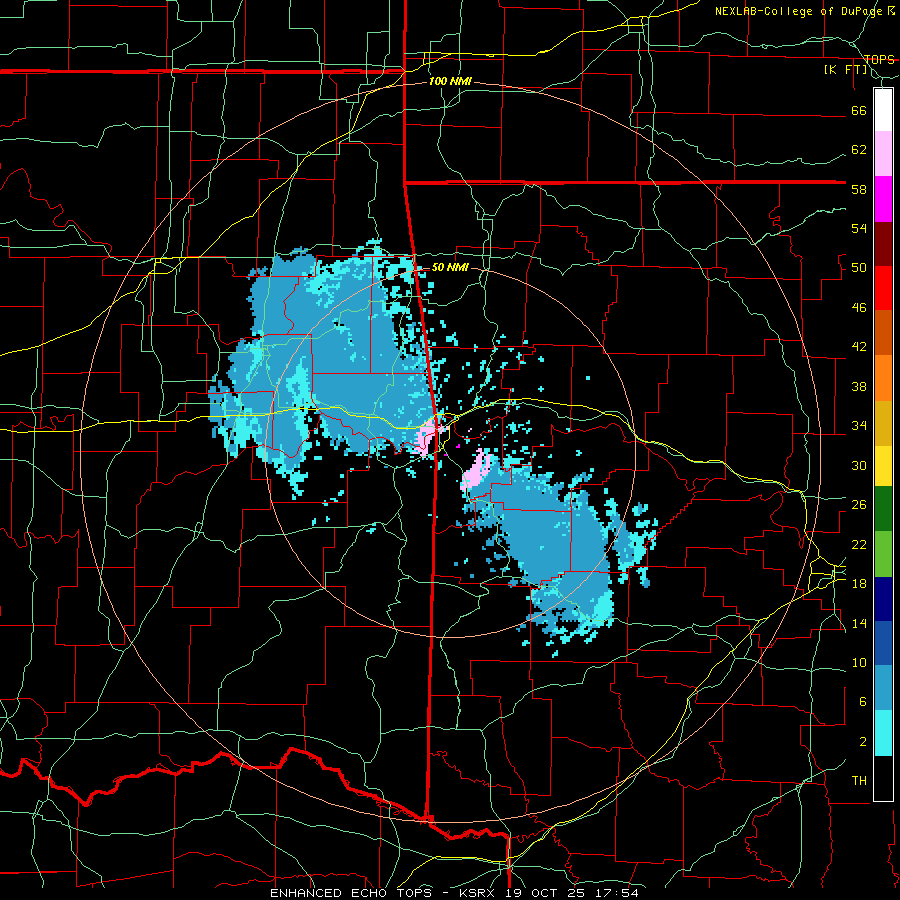Click the legend value '2'
Screen dimensions: 900x900
(x=863, y=741)
